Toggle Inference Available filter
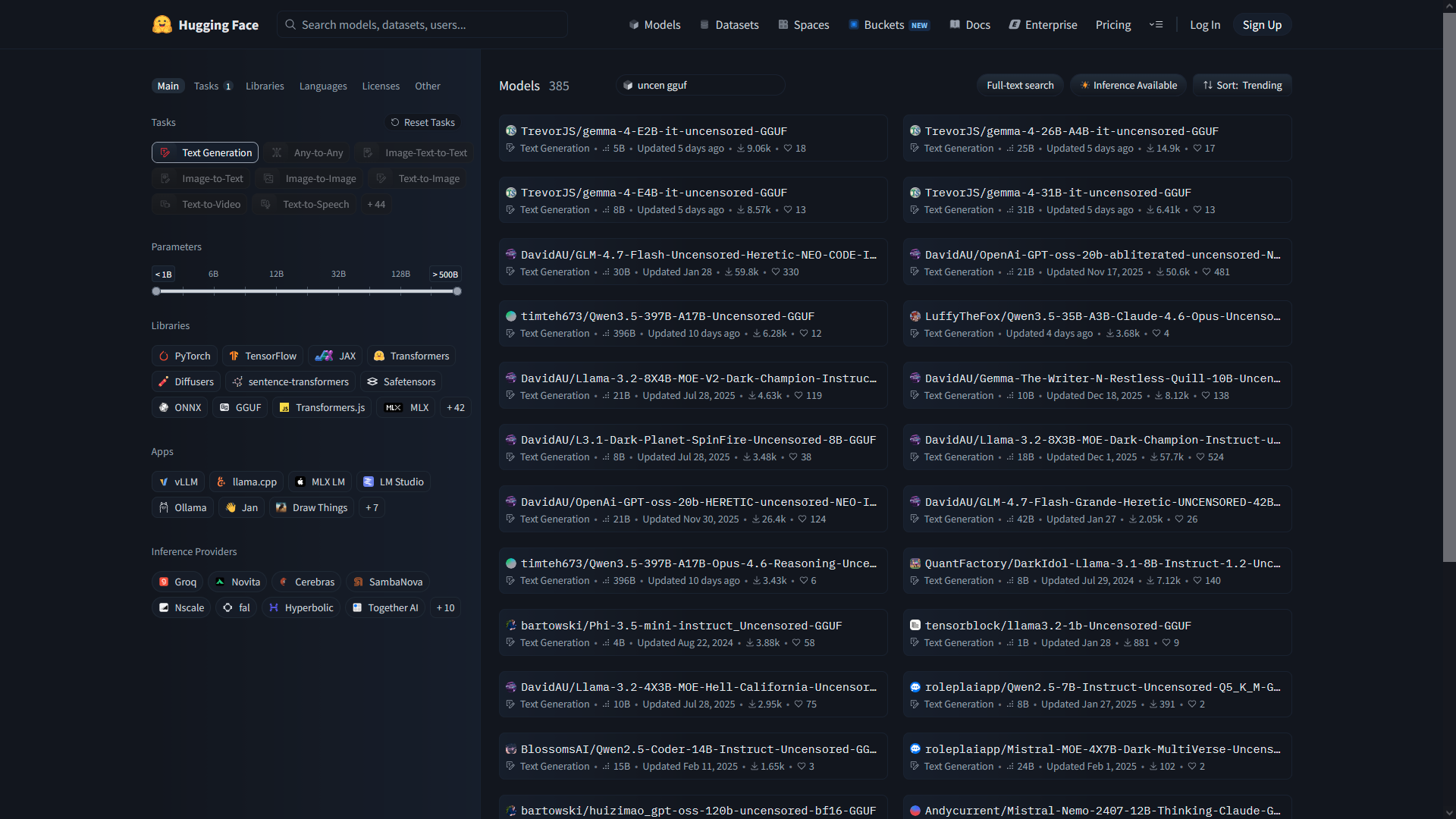 coord(1128,85)
